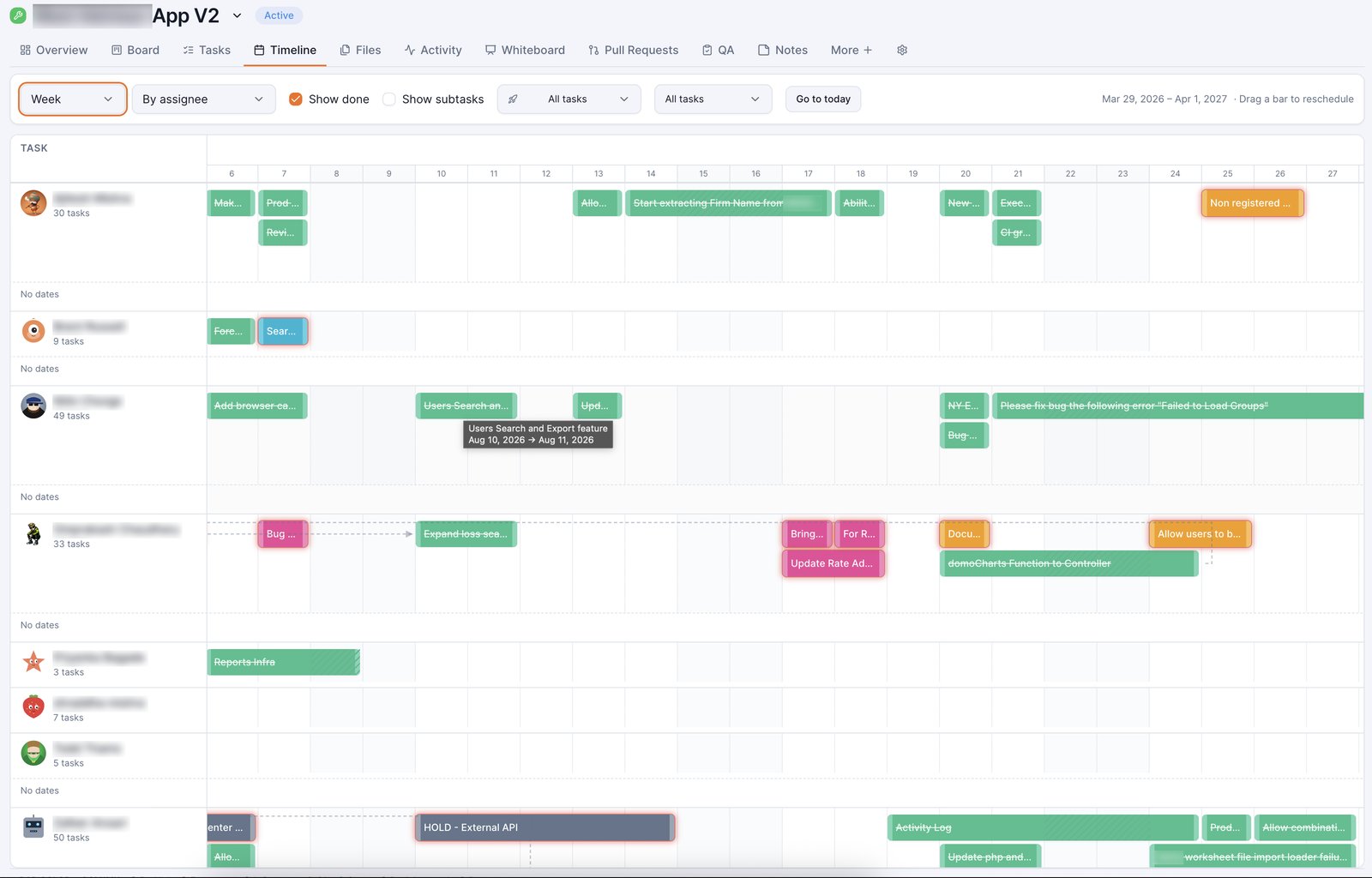Click the Pull Requests tab icon
The width and height of the screenshot is (1372, 878).
pyautogui.click(x=593, y=50)
